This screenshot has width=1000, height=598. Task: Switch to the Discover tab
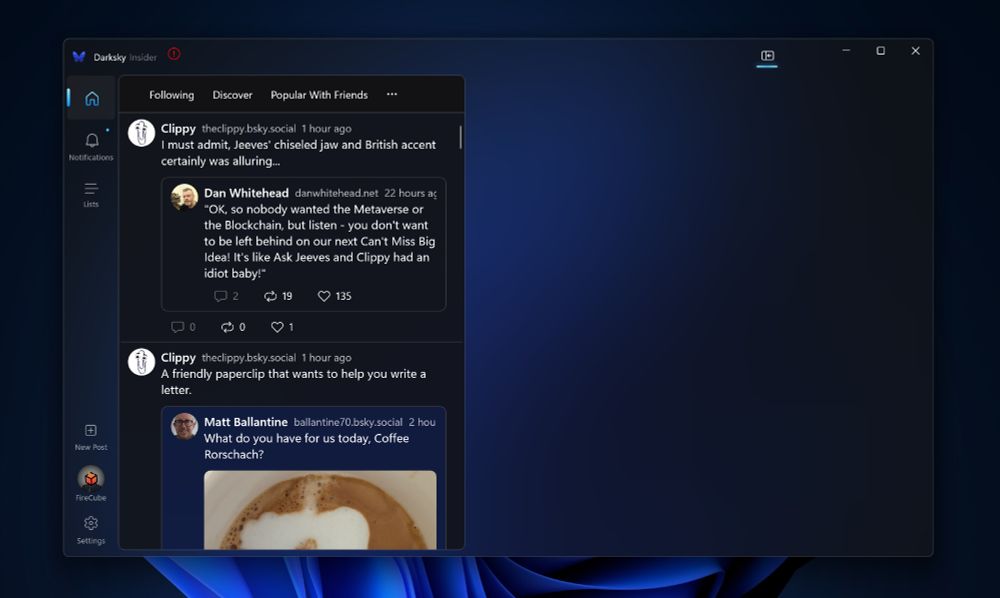(232, 95)
